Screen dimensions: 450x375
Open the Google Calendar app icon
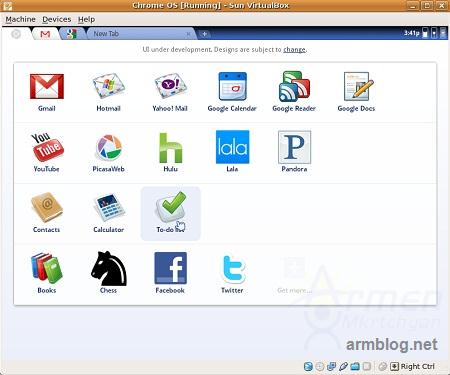(232, 86)
